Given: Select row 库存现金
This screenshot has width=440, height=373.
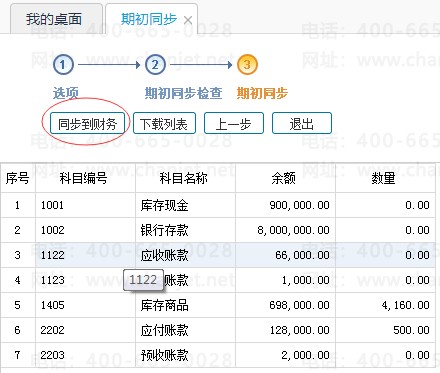Looking at the screenshot, I should pos(218,205).
